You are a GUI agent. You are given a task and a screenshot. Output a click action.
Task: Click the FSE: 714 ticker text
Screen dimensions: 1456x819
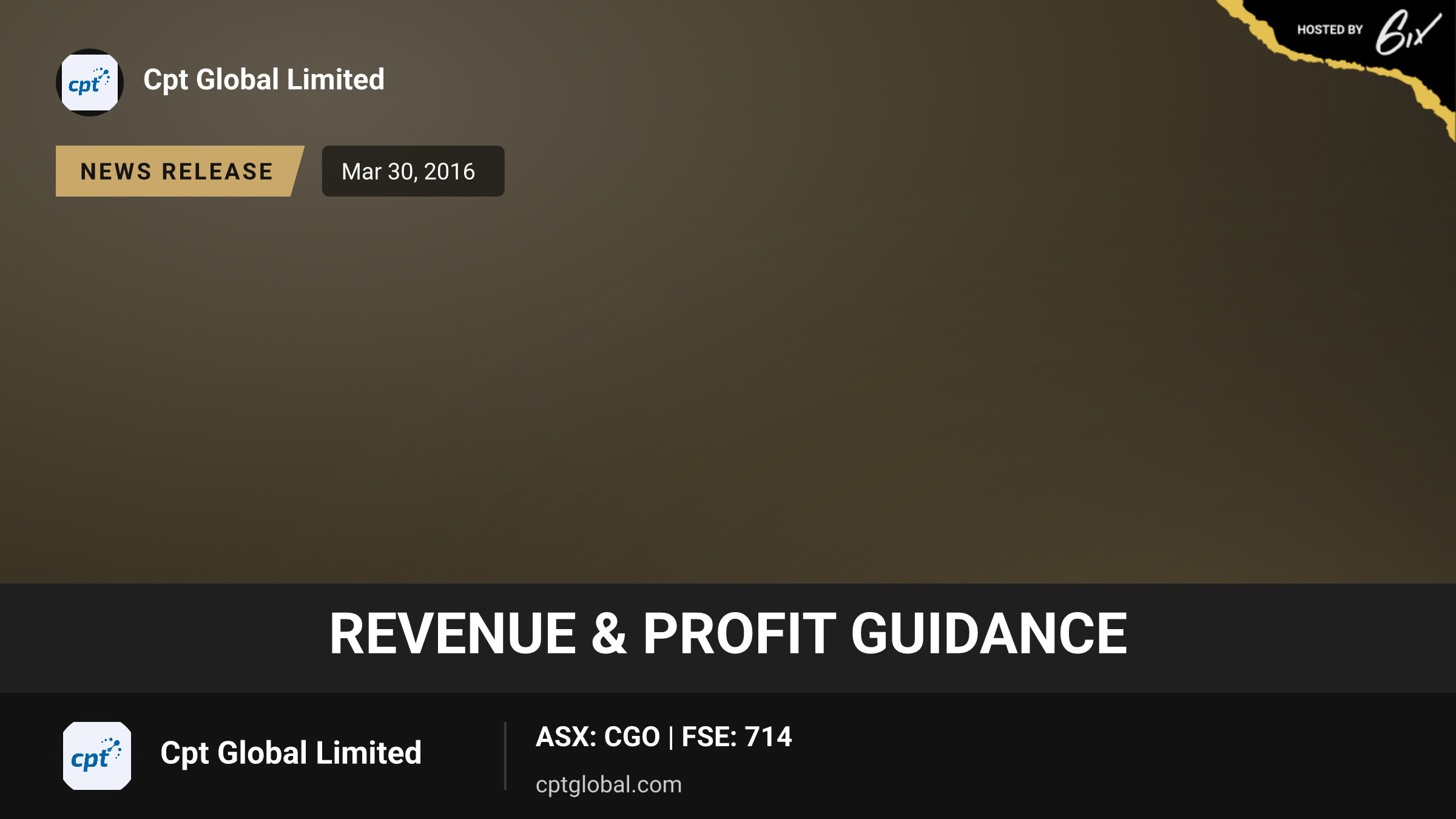[736, 737]
